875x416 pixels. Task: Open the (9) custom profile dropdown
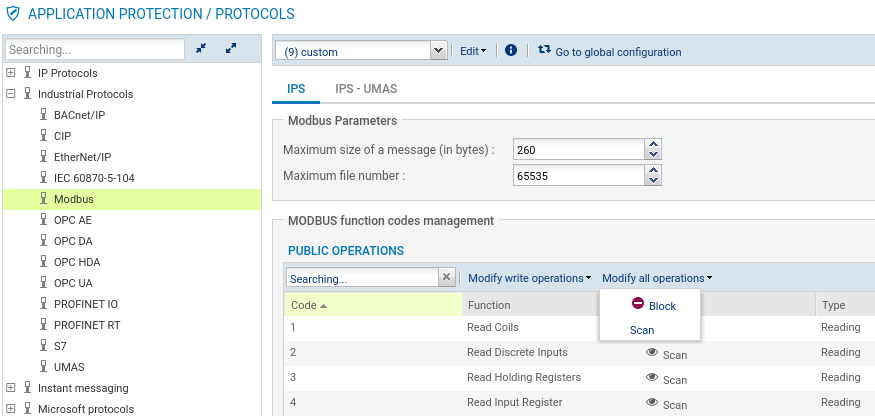click(438, 51)
